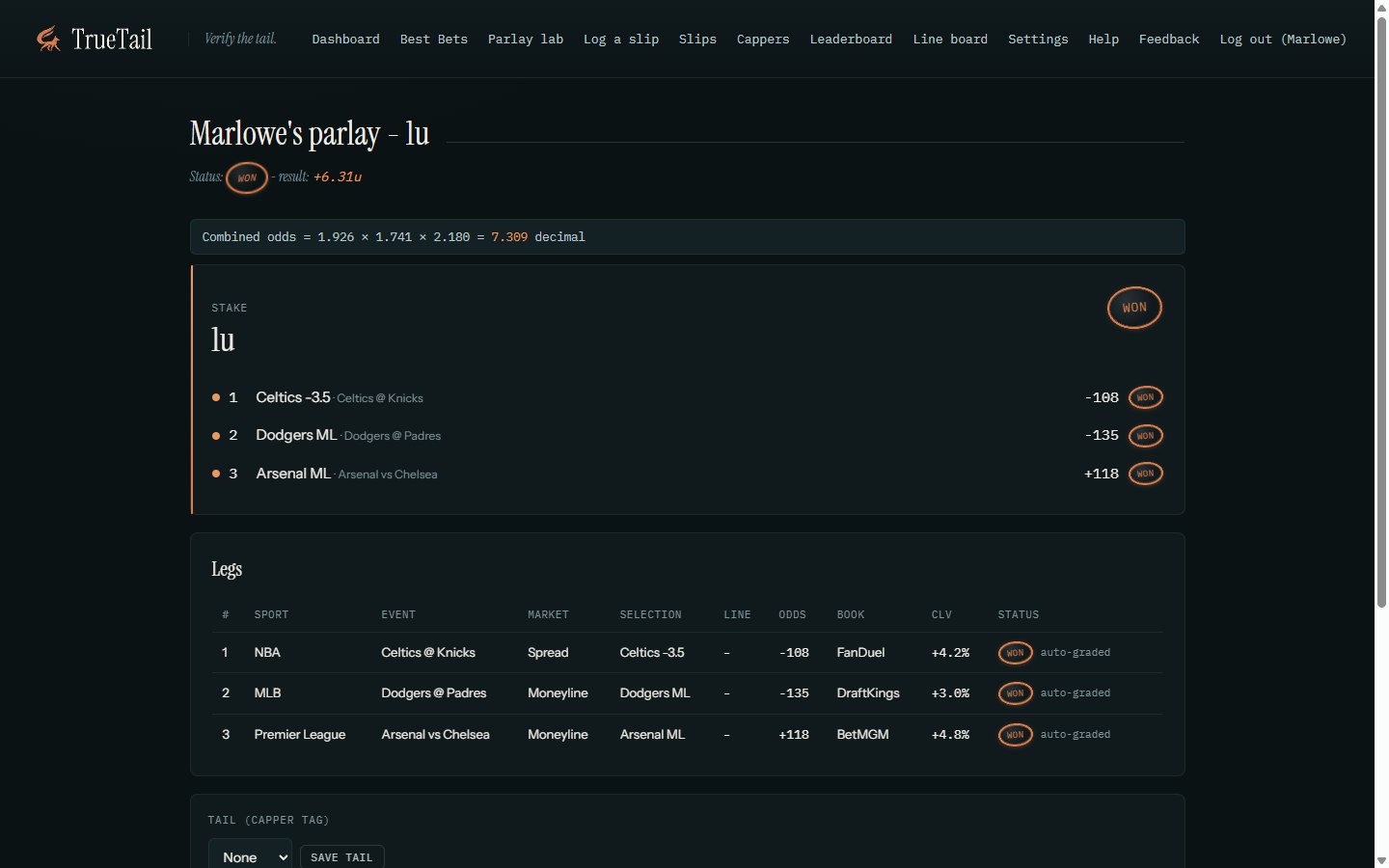Click the SELECTION column header

coord(650,614)
